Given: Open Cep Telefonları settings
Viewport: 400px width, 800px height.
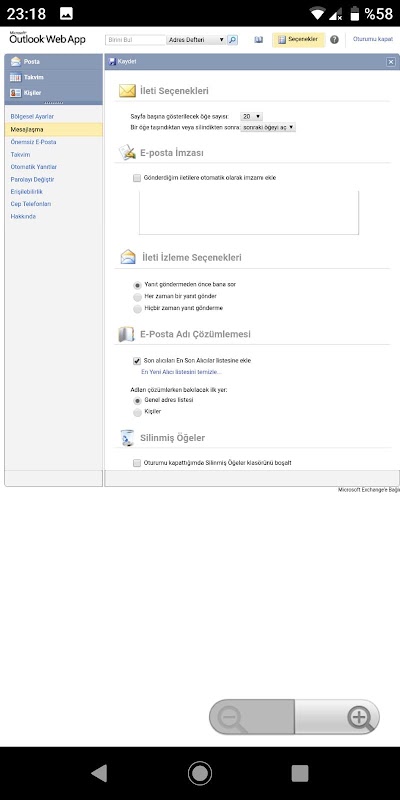Looking at the screenshot, I should coord(31,204).
